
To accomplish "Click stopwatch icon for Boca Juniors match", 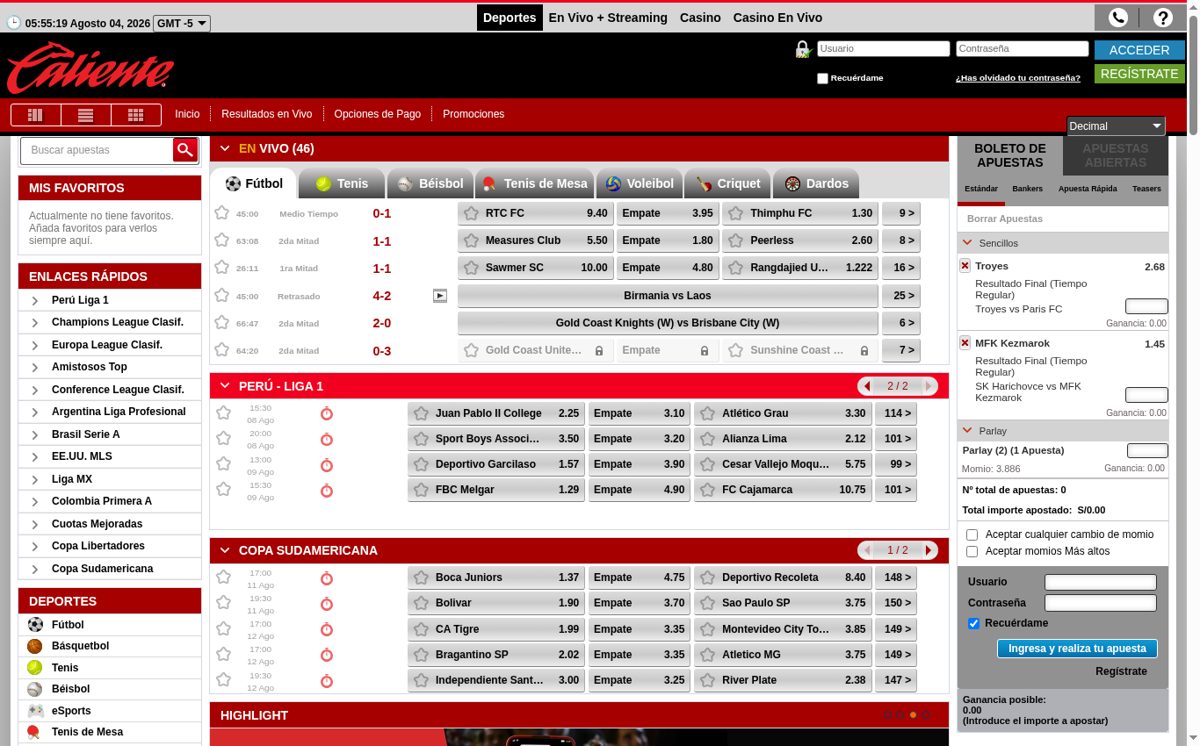I will [326, 578].
